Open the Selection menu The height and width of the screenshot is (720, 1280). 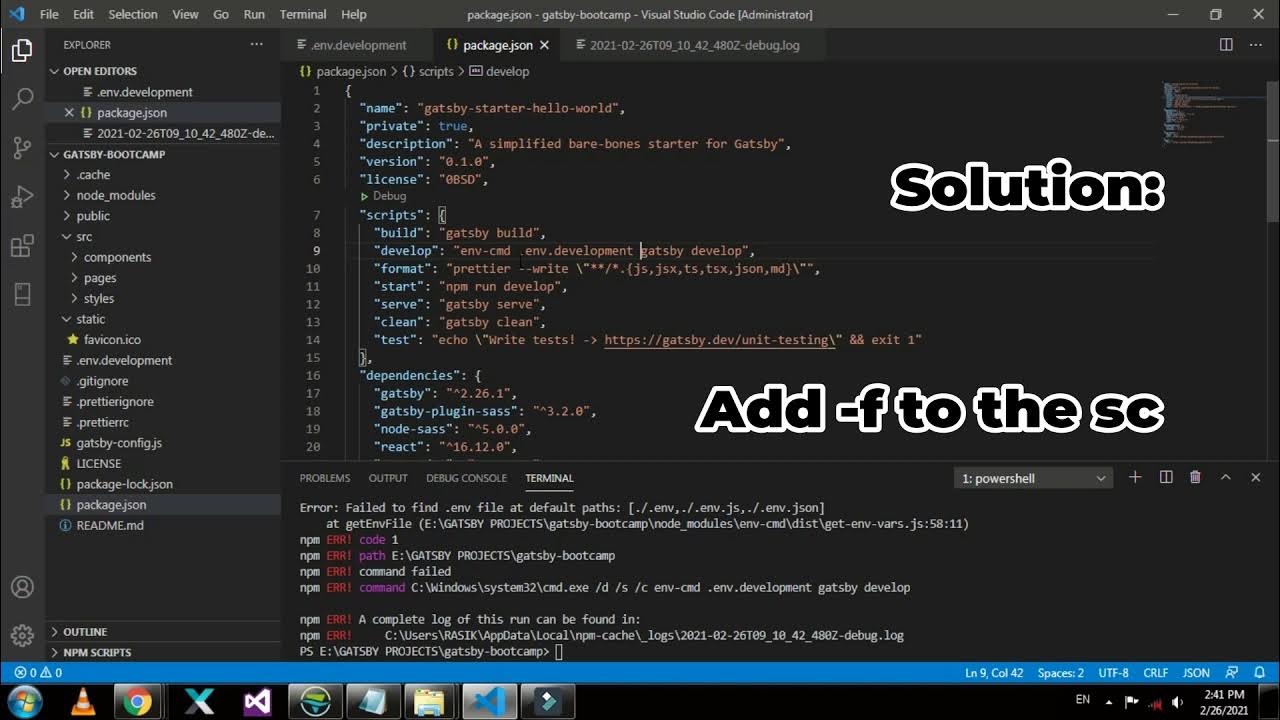(133, 14)
